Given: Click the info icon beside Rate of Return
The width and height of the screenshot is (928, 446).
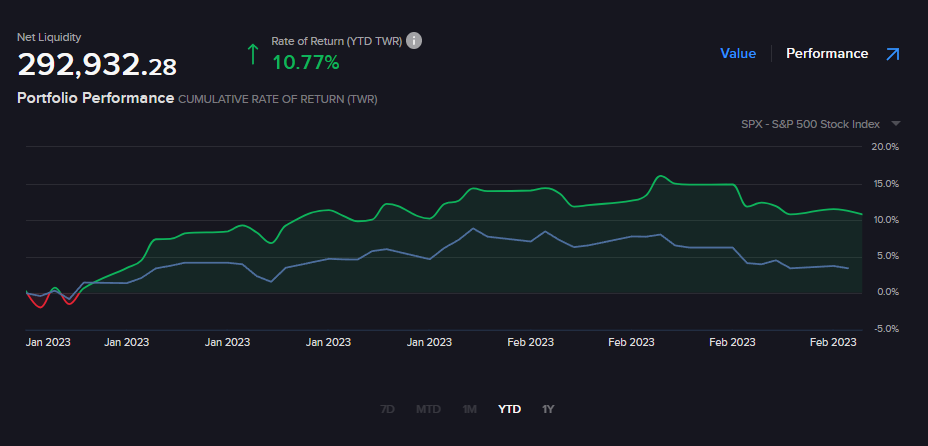Looking at the screenshot, I should 414,41.
